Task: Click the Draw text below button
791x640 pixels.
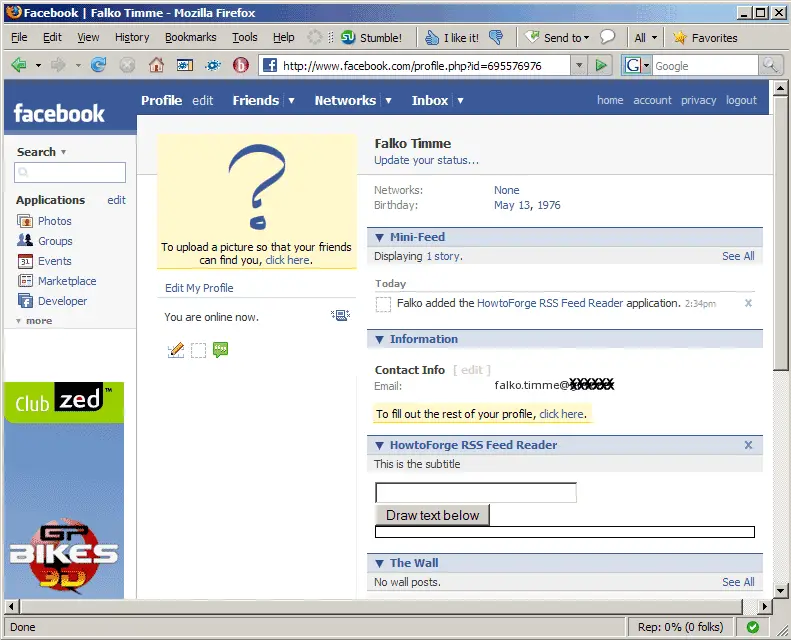Action: pyautogui.click(x=432, y=515)
